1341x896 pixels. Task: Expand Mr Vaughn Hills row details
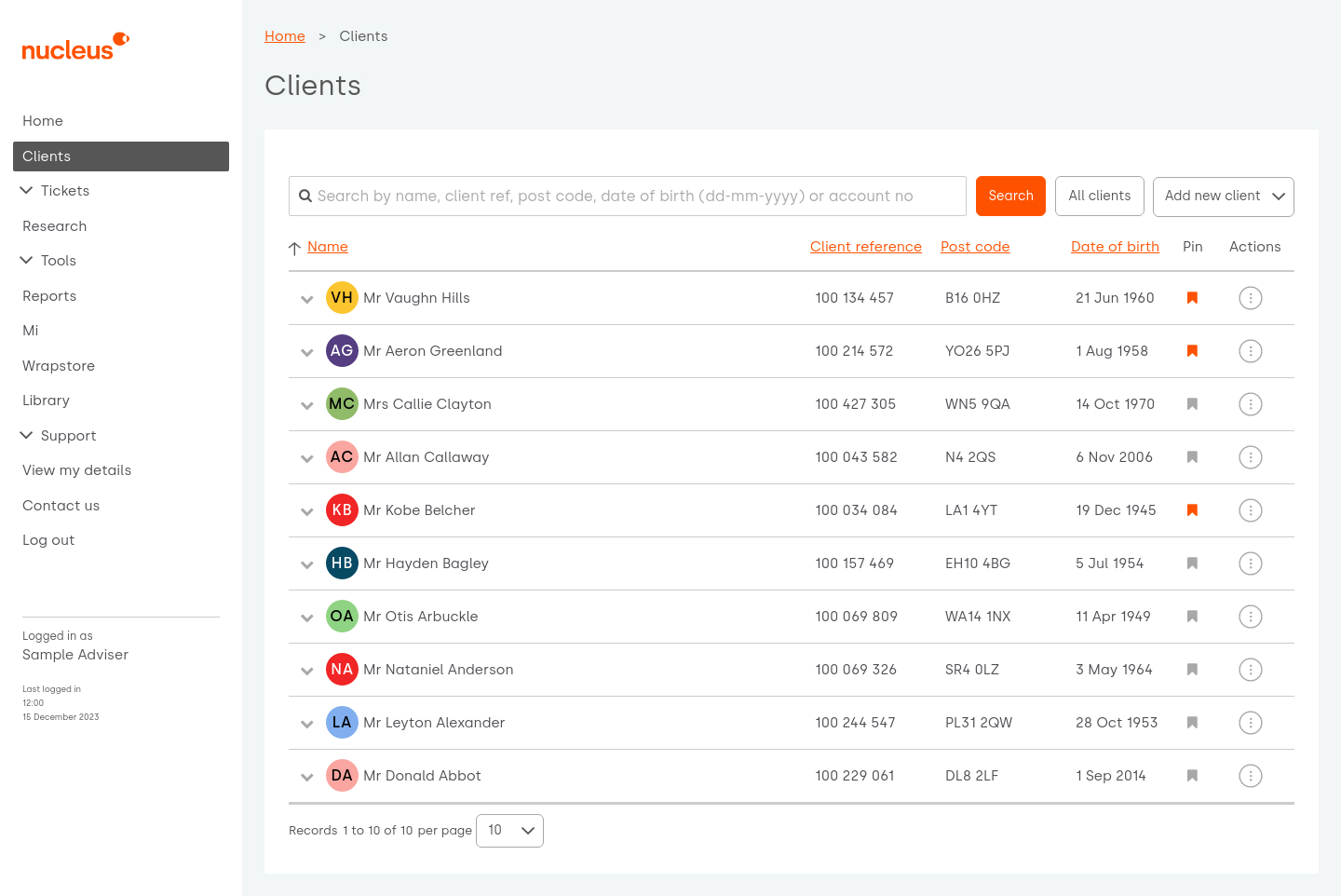(x=306, y=300)
